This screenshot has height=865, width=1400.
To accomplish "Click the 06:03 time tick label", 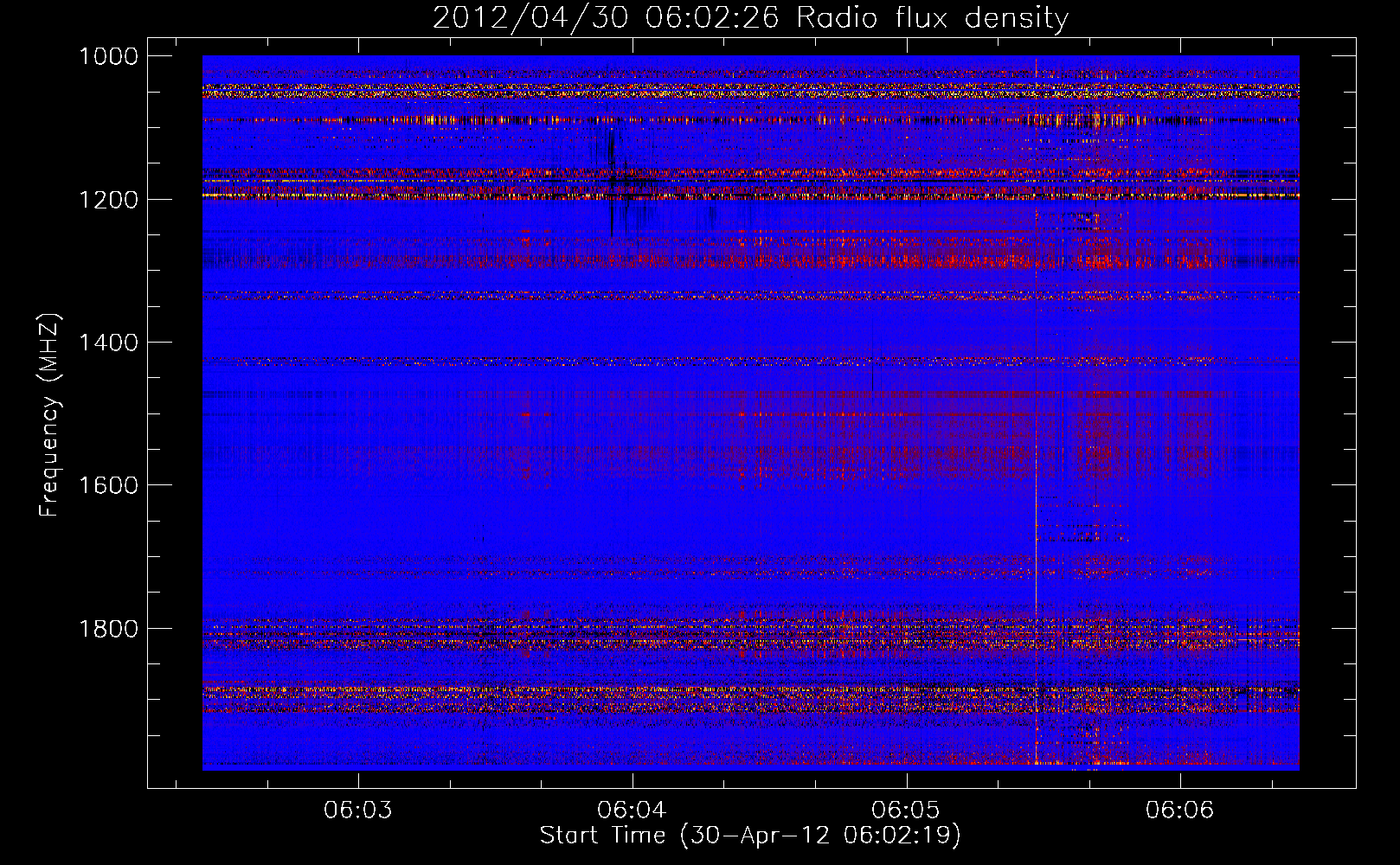I will [357, 810].
